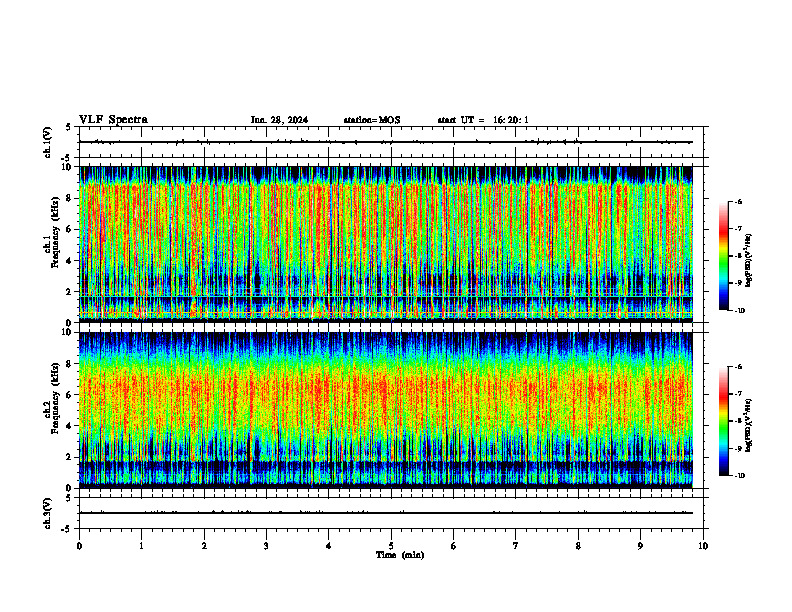This screenshot has height=612, width=792.
Task: Click the ch.1 waveform trace panel
Action: click(391, 142)
